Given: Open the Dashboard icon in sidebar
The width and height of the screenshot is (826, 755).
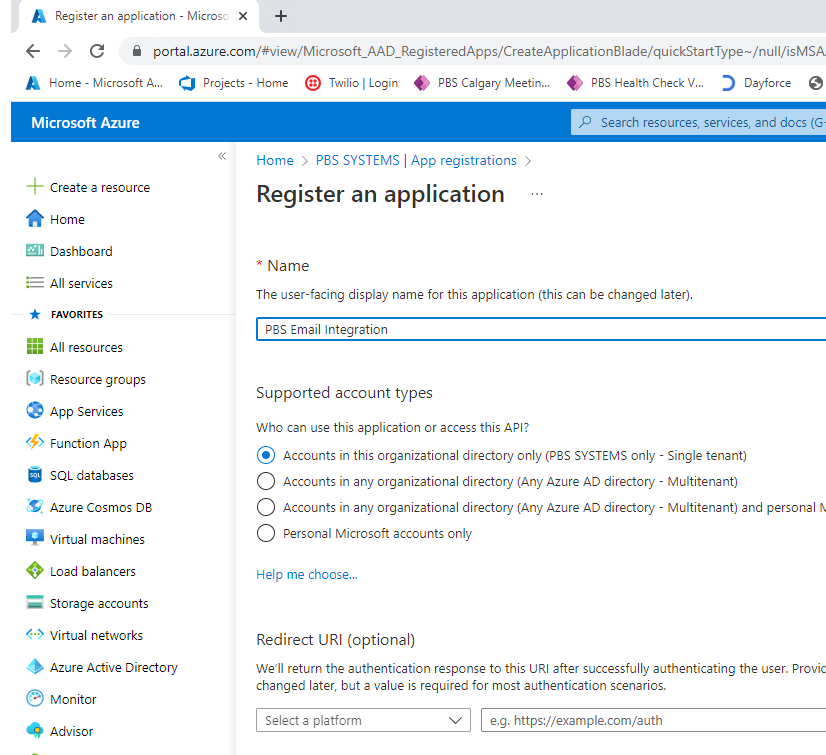Looking at the screenshot, I should [35, 251].
